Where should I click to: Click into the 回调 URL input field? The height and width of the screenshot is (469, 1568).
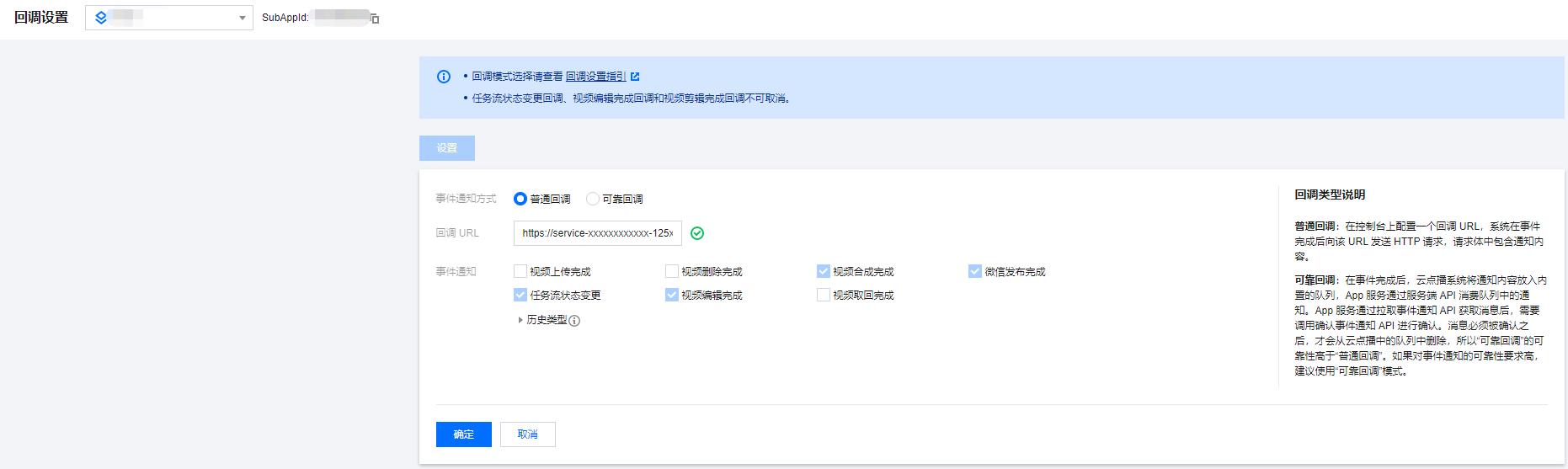597,233
